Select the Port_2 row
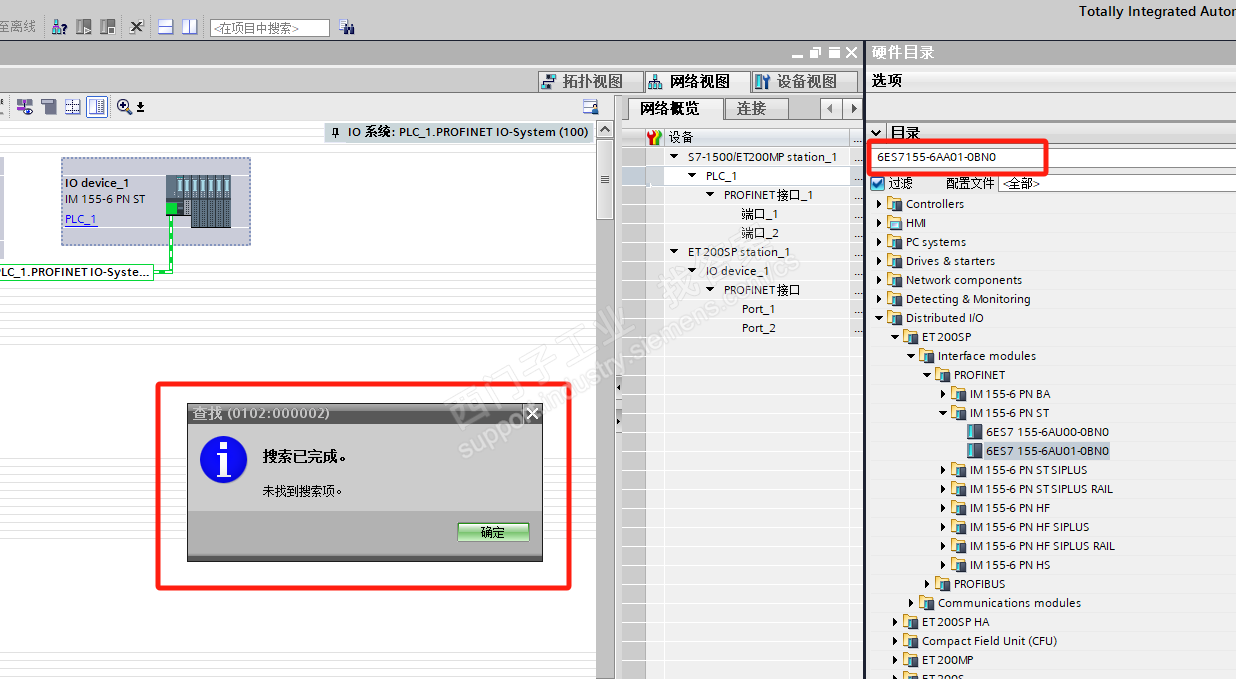Screen dimensions: 1236x679 coord(759,328)
